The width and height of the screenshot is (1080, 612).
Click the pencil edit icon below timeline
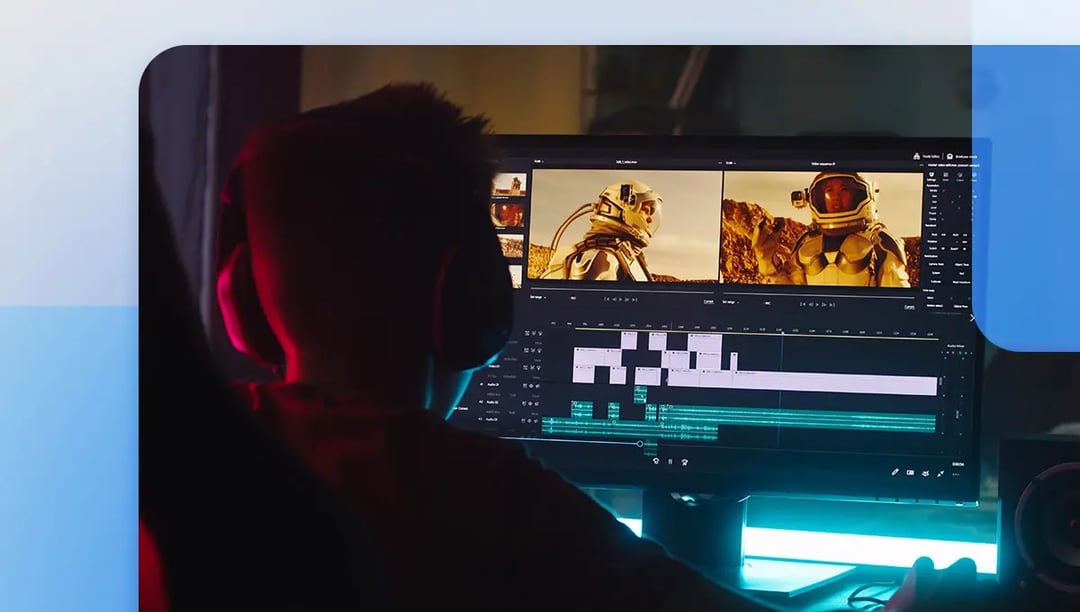click(895, 471)
